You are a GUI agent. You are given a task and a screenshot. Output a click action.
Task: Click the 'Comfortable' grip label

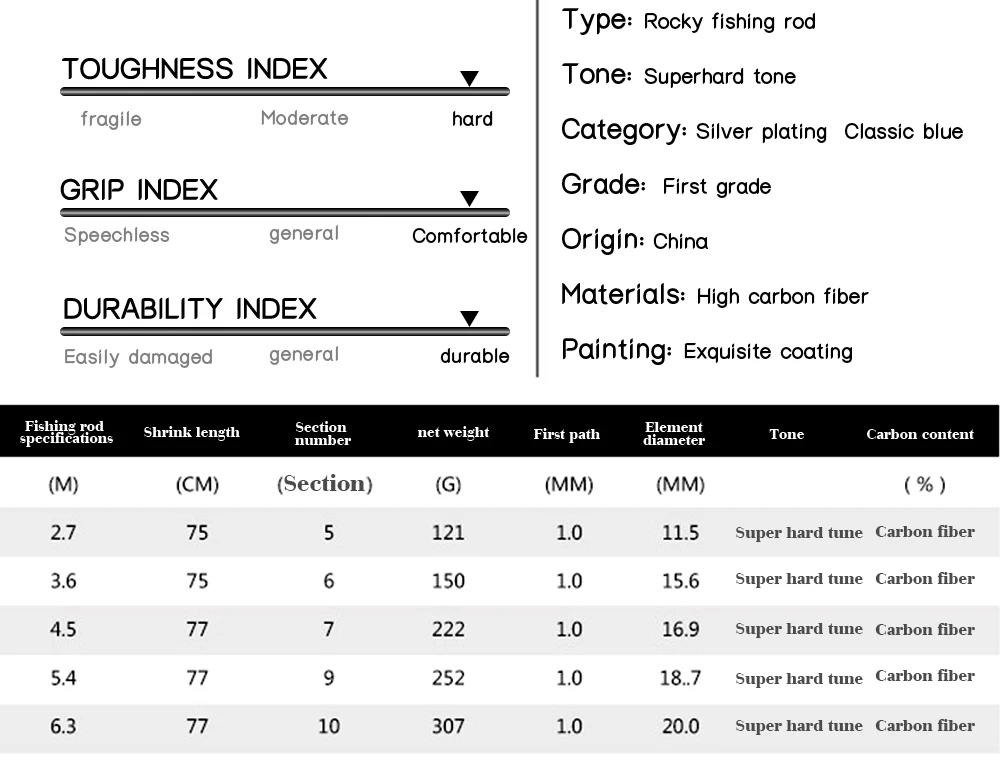(x=469, y=237)
